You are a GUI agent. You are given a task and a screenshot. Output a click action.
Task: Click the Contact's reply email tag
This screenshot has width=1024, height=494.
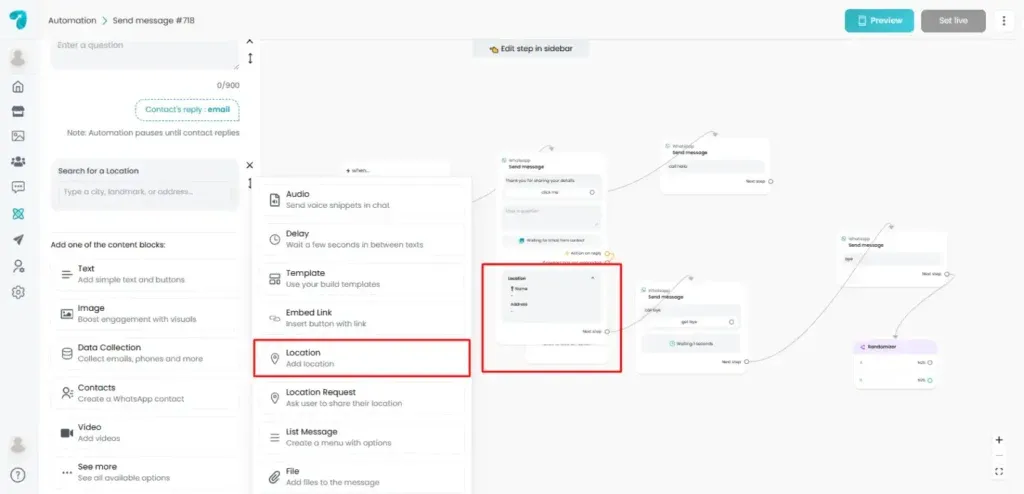[x=187, y=110]
